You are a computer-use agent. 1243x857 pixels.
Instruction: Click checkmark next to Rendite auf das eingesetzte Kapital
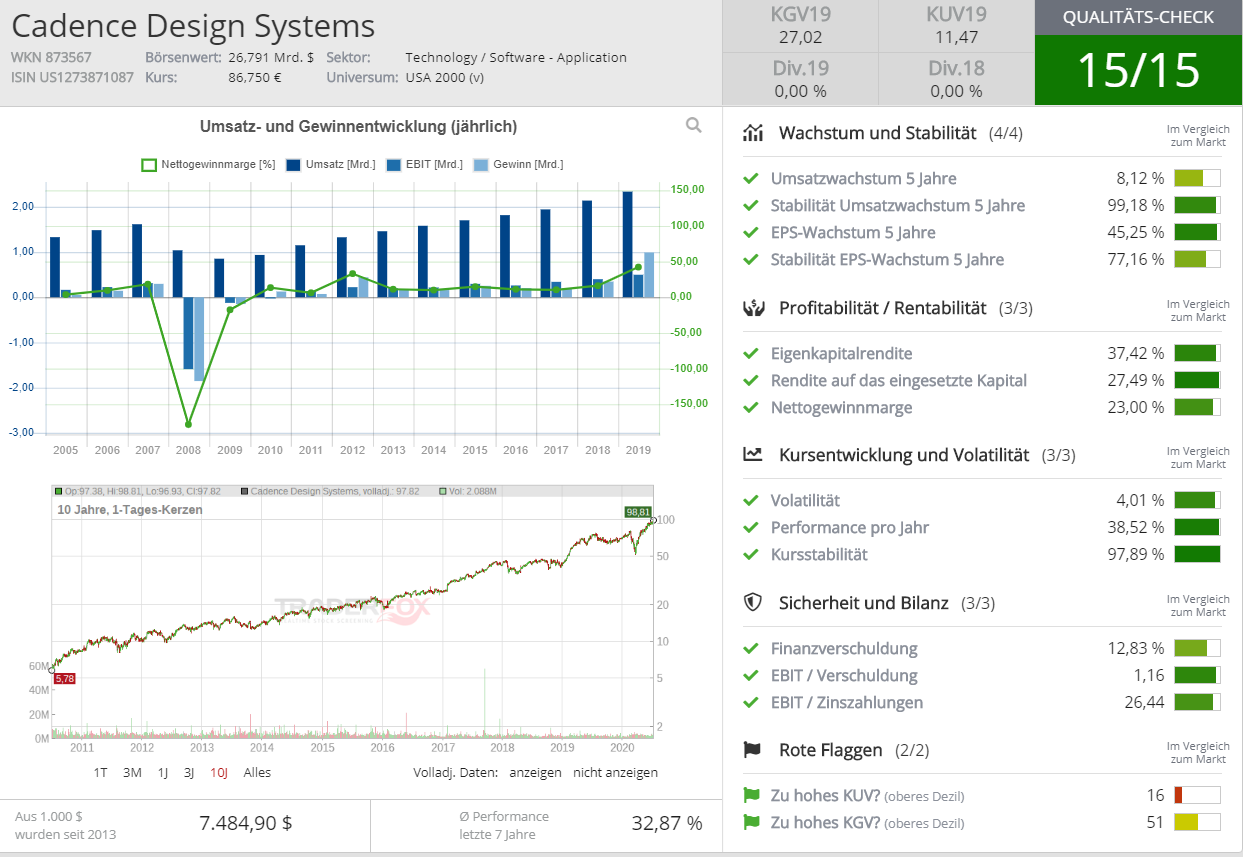(x=751, y=381)
